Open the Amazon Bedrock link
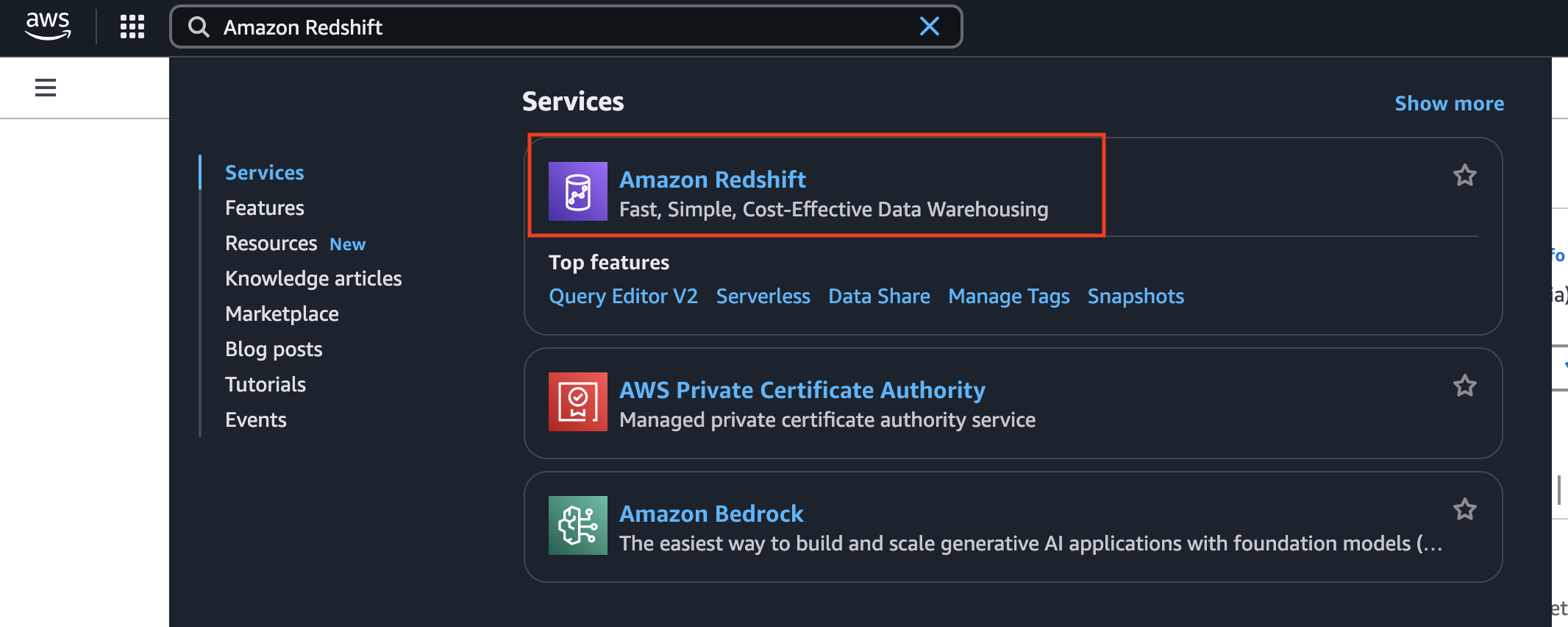1568x627 pixels. [711, 513]
